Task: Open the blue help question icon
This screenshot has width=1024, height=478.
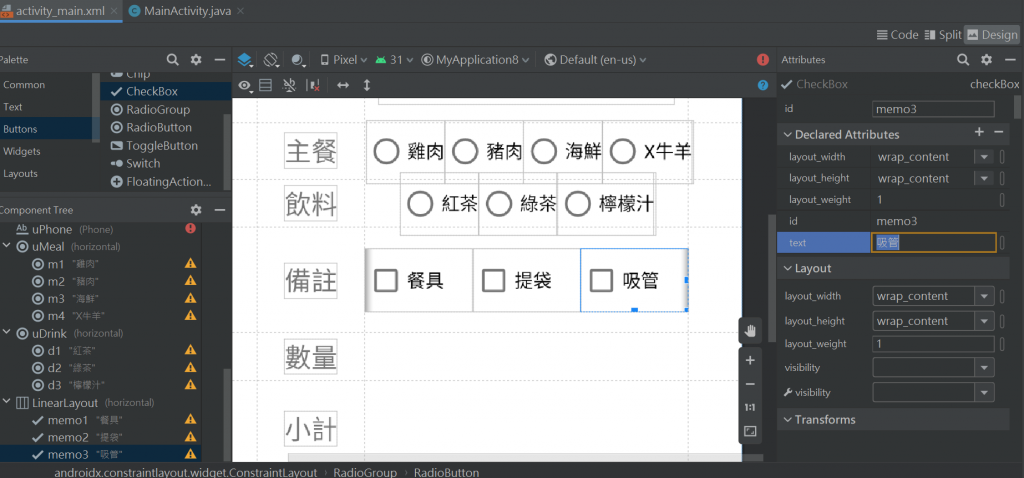Action: [763, 85]
